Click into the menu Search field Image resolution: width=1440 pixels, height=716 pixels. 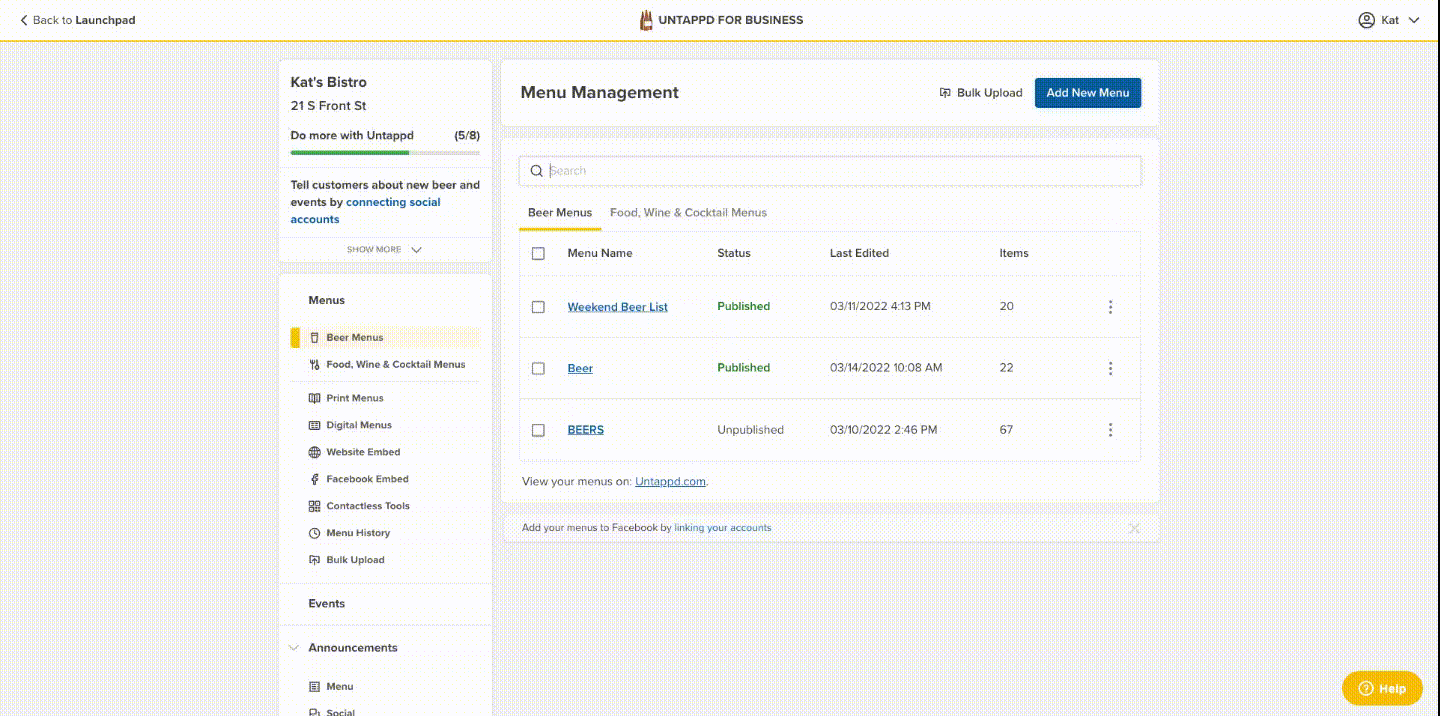pos(830,171)
